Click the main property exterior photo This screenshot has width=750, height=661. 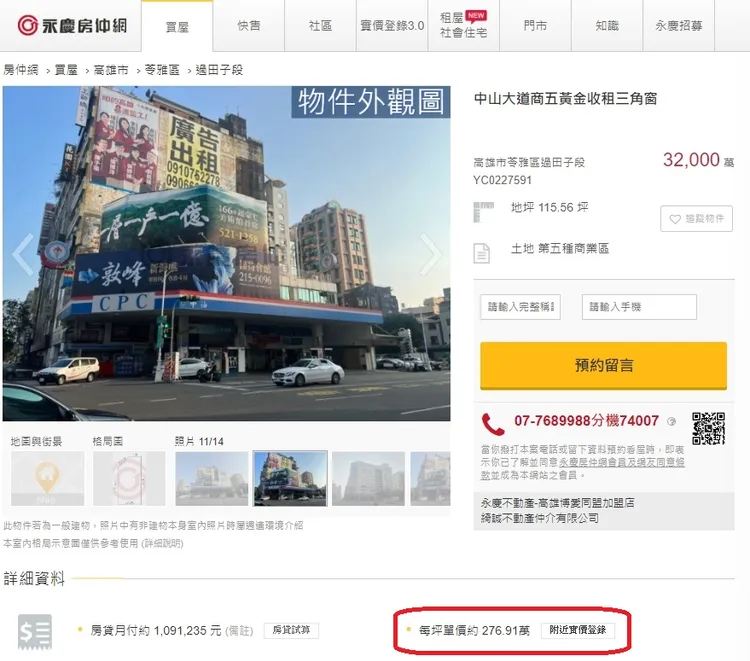click(x=226, y=253)
